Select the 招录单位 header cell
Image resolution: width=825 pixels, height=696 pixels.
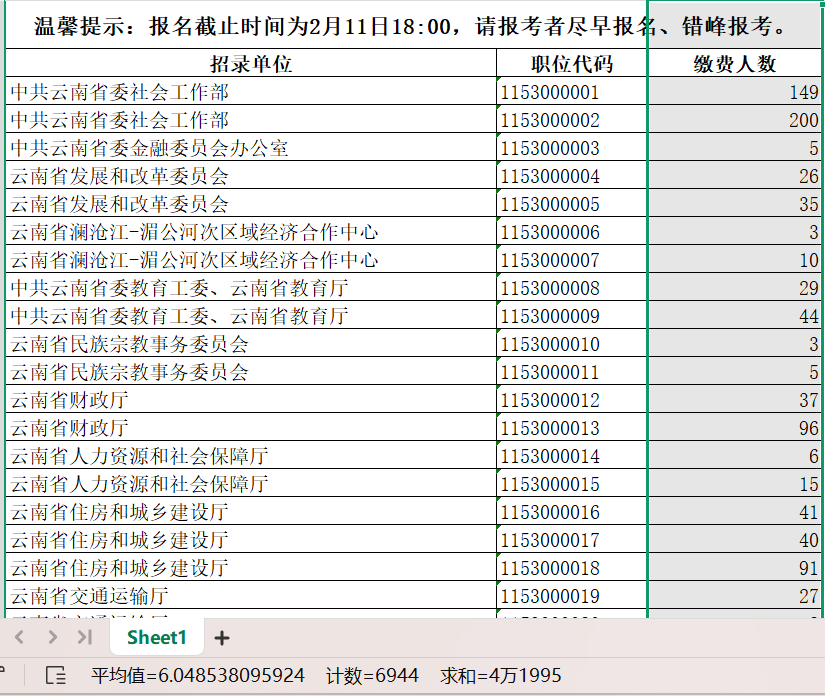tap(251, 64)
